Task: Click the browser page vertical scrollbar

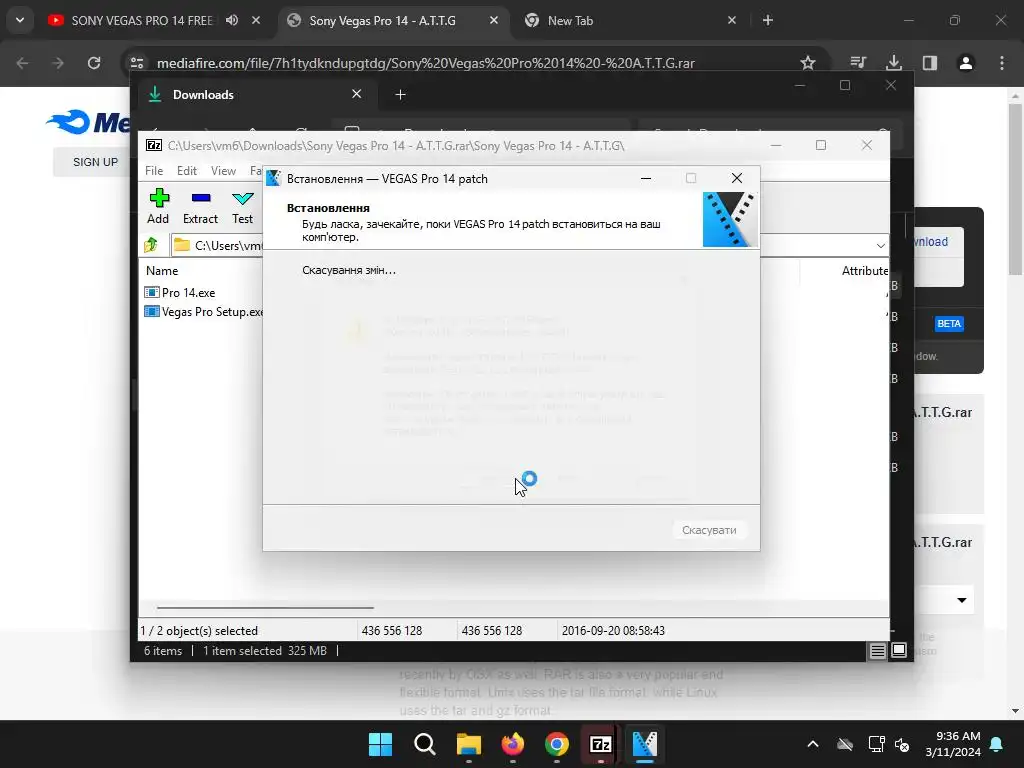Action: (1015, 189)
